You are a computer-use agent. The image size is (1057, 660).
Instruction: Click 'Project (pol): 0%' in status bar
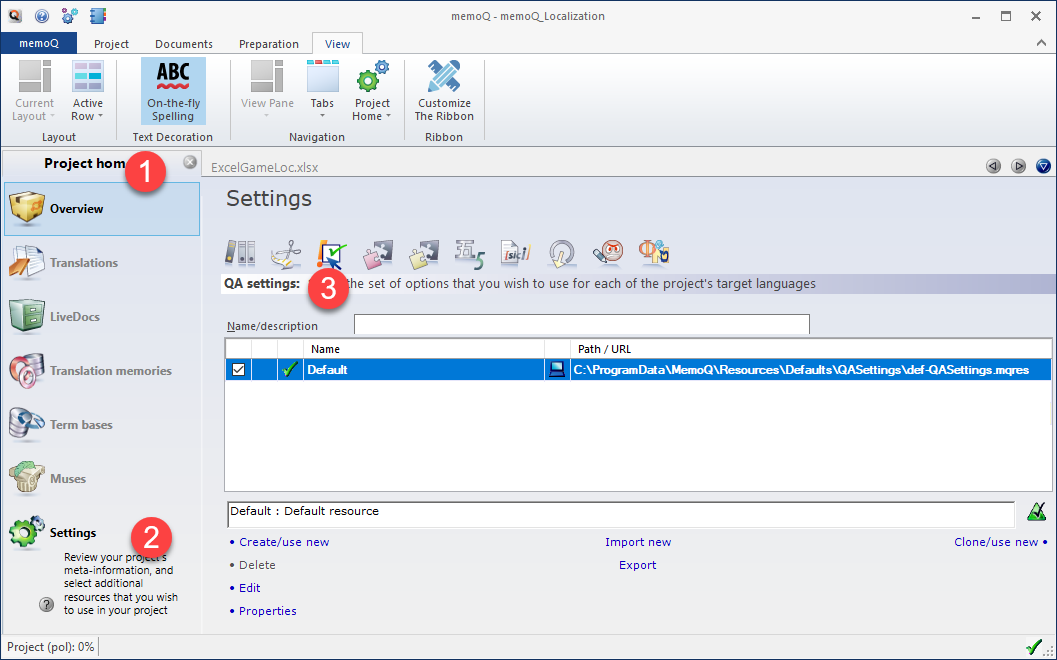tap(51, 647)
